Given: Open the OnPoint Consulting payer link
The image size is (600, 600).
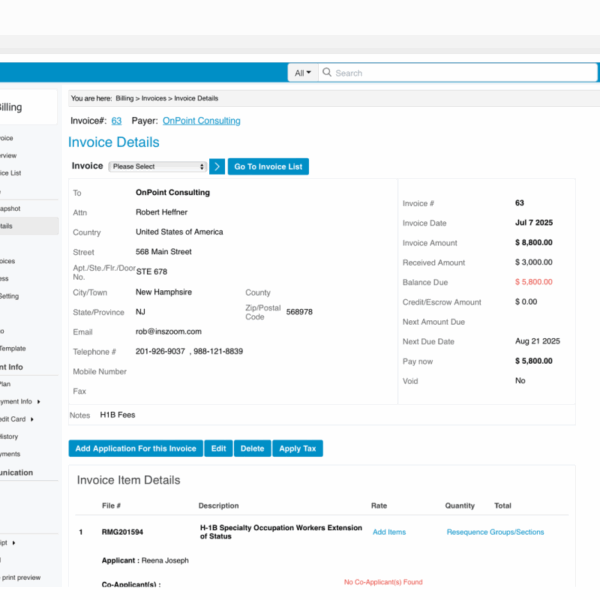Looking at the screenshot, I should (201, 121).
